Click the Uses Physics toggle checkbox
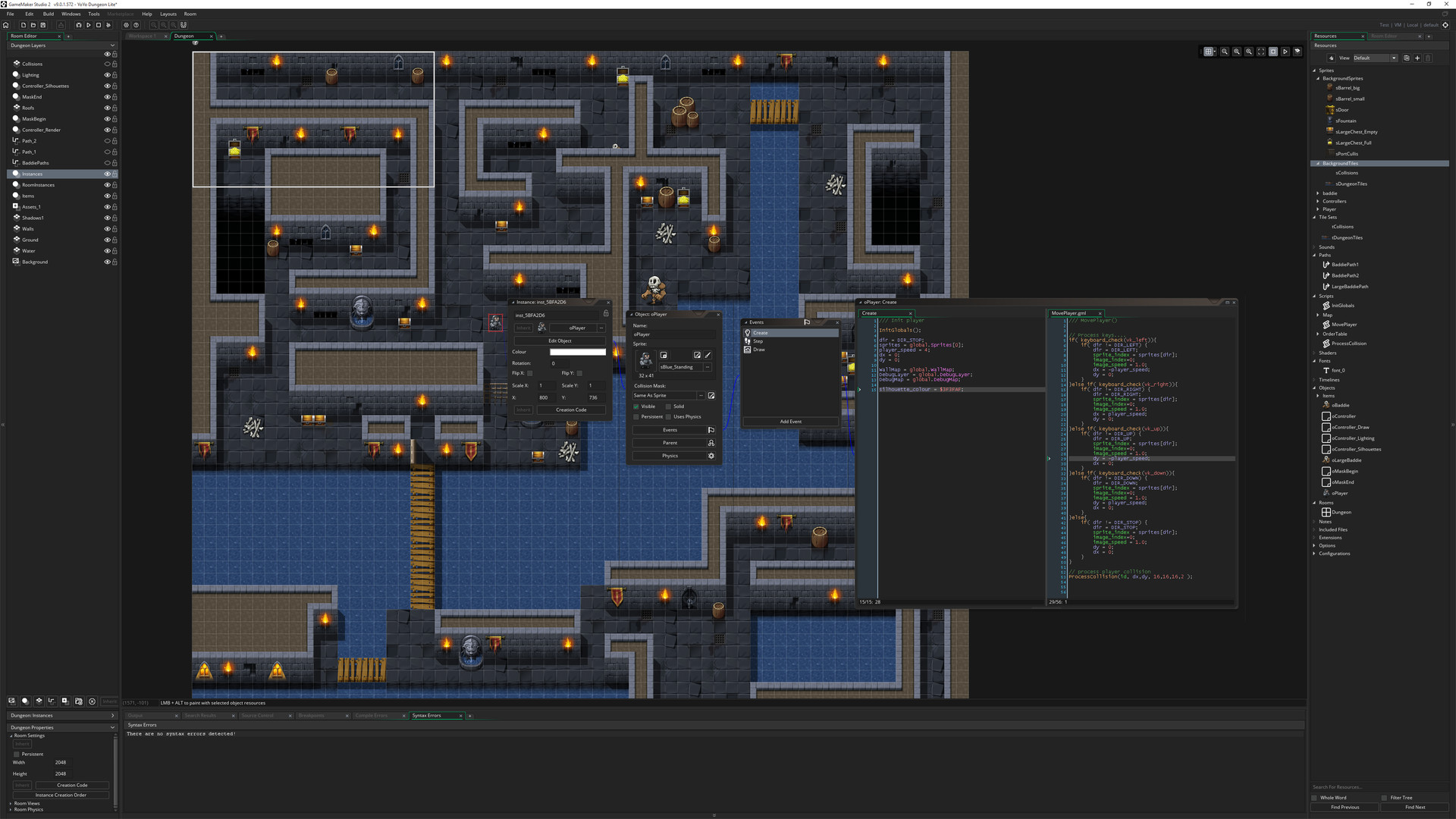This screenshot has height=819, width=1456. point(671,416)
